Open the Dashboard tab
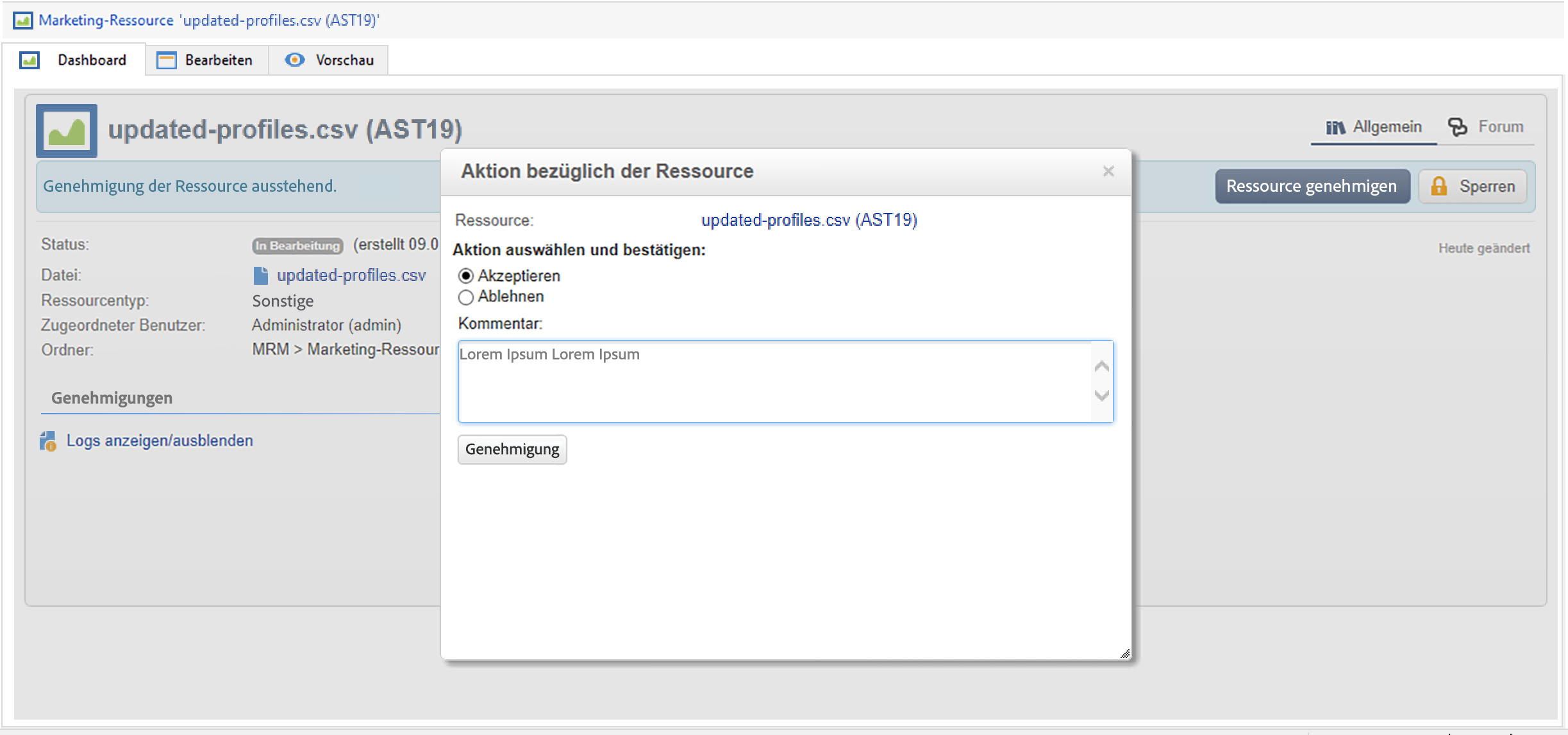The image size is (1568, 735). pyautogui.click(x=74, y=60)
